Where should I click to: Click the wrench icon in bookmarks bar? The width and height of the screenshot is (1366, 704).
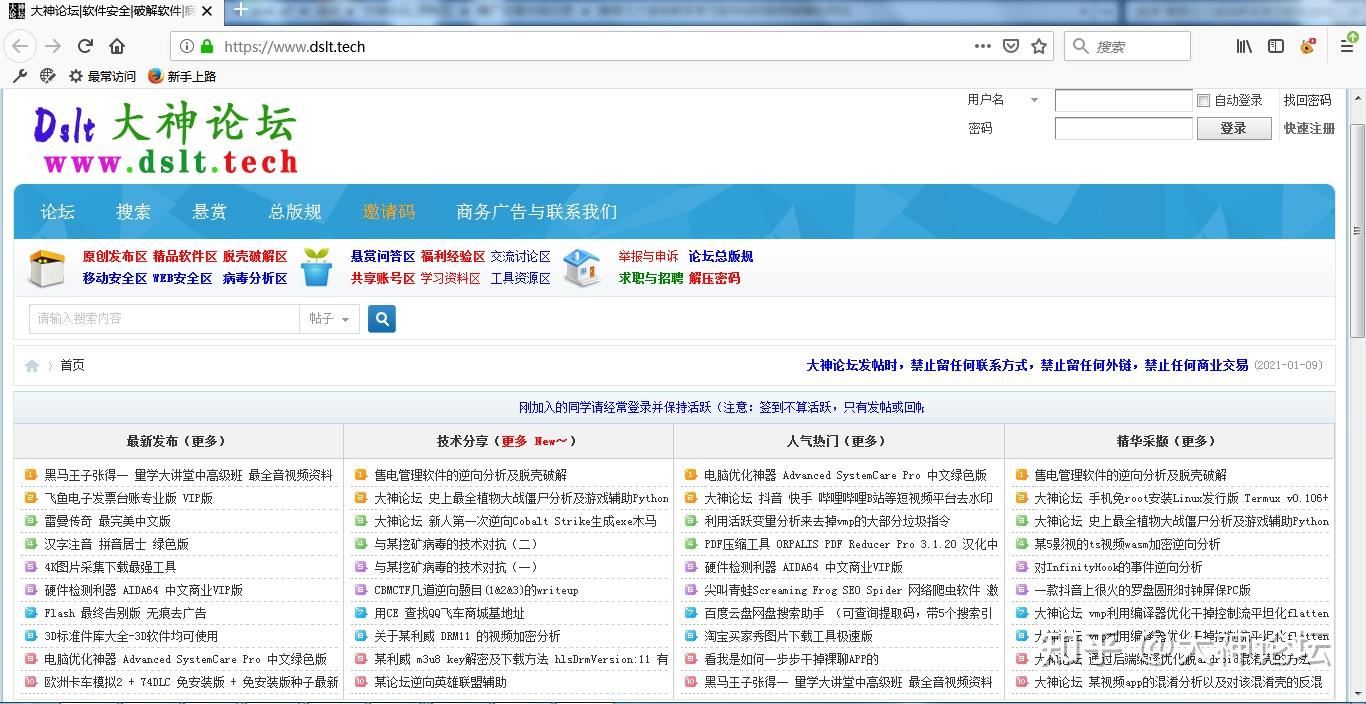tap(20, 76)
